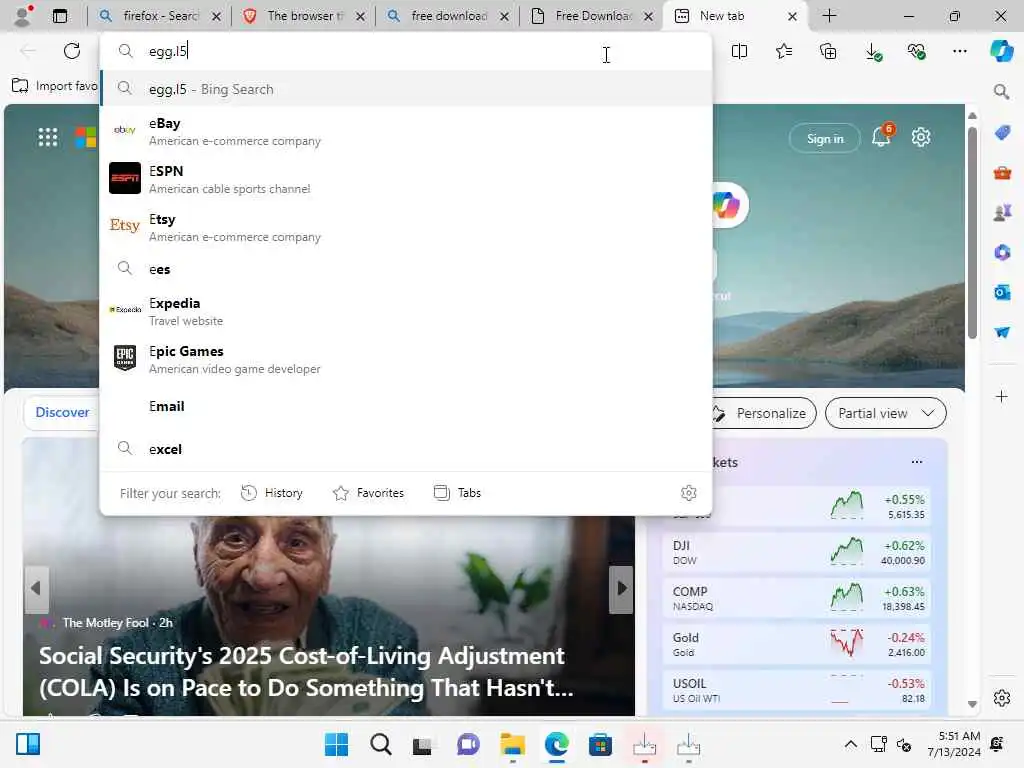Add a sidebar app with plus icon
Image resolution: width=1024 pixels, height=768 pixels.
pyautogui.click(x=1002, y=396)
